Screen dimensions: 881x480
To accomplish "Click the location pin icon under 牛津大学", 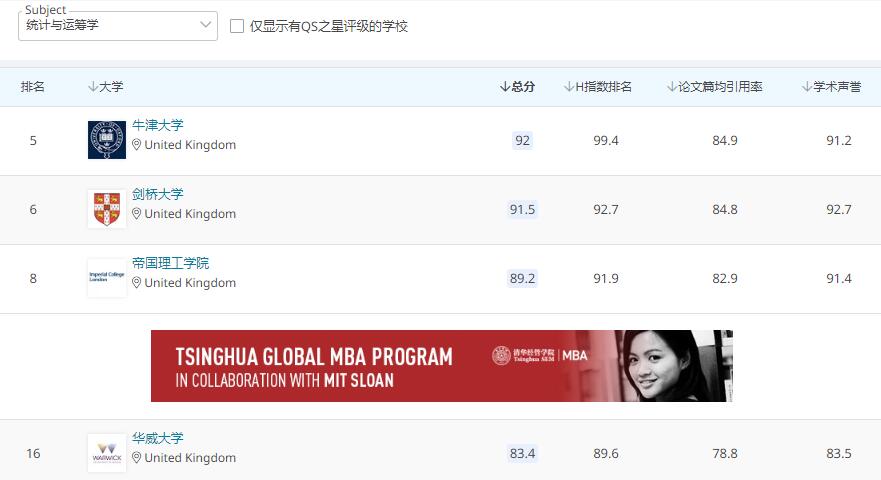I will pyautogui.click(x=137, y=144).
